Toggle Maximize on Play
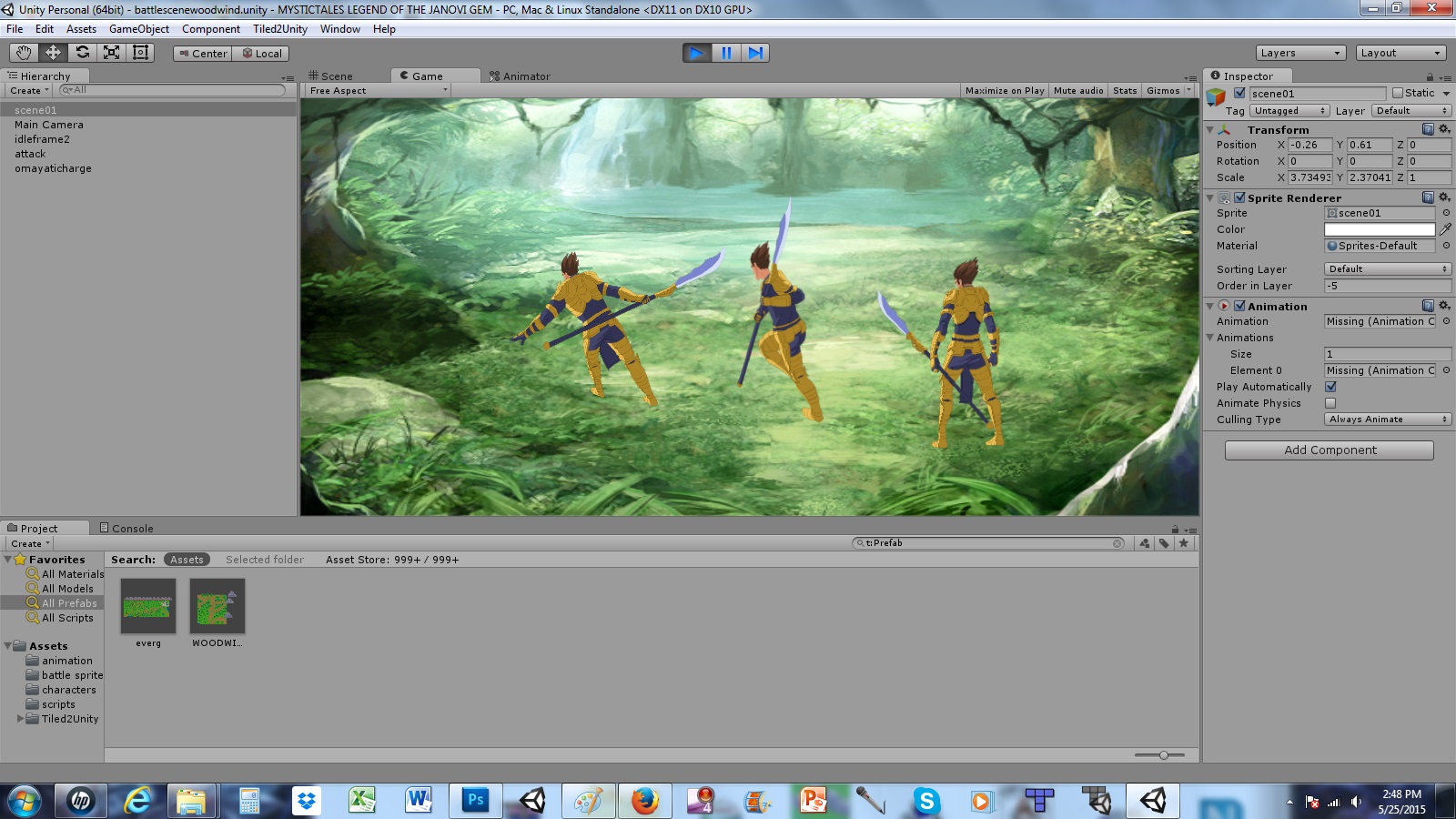1456x819 pixels. pyautogui.click(x=1005, y=91)
